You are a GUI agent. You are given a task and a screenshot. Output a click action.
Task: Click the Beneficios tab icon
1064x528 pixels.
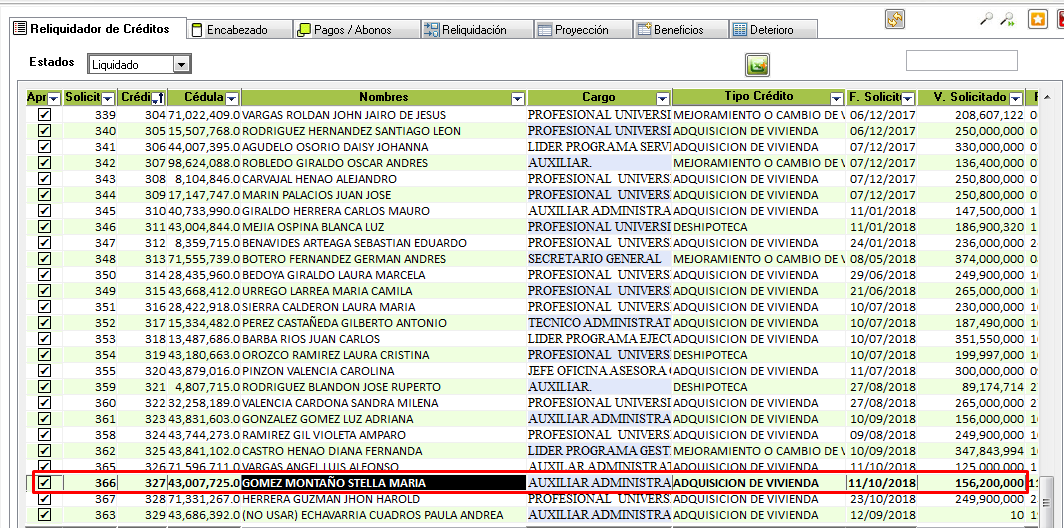pyautogui.click(x=644, y=29)
